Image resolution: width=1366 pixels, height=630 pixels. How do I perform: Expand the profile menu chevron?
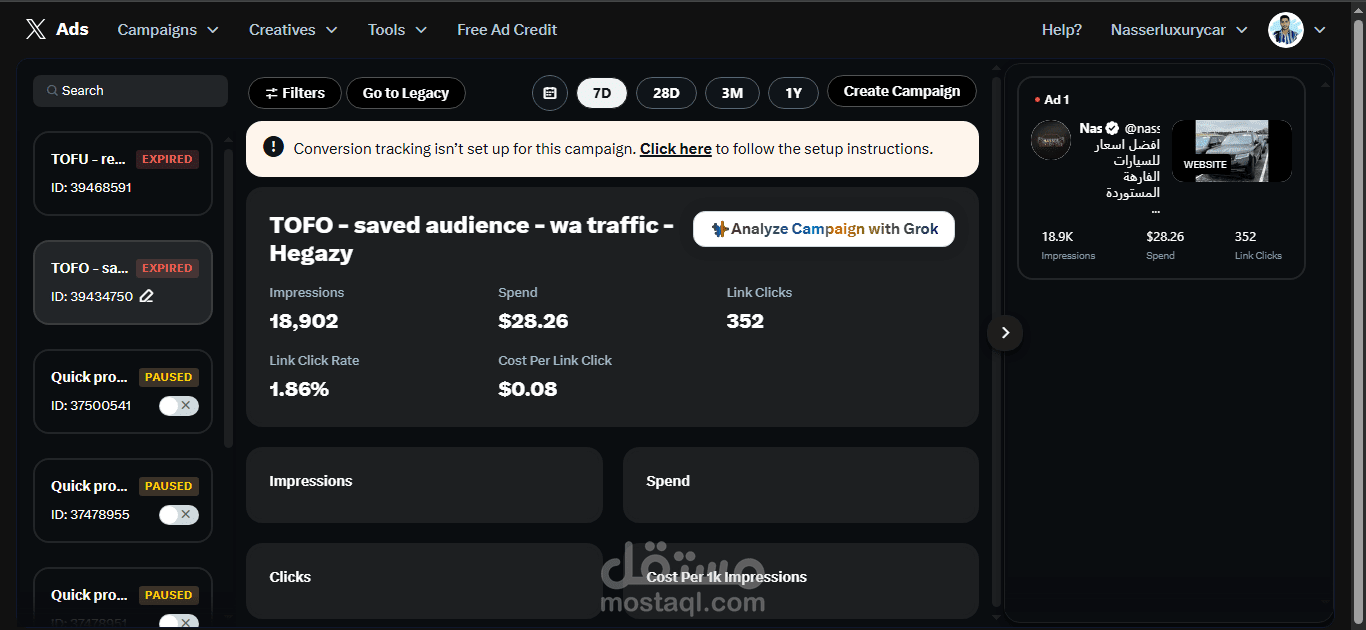pos(1320,30)
